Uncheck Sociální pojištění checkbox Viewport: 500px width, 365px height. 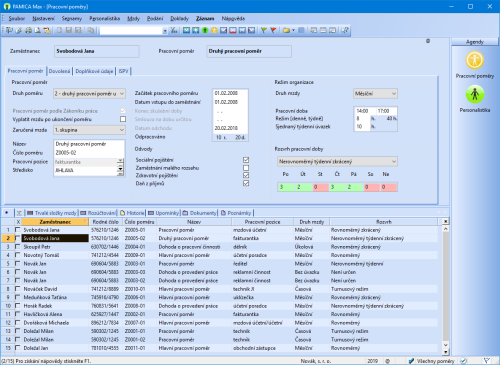246,160
